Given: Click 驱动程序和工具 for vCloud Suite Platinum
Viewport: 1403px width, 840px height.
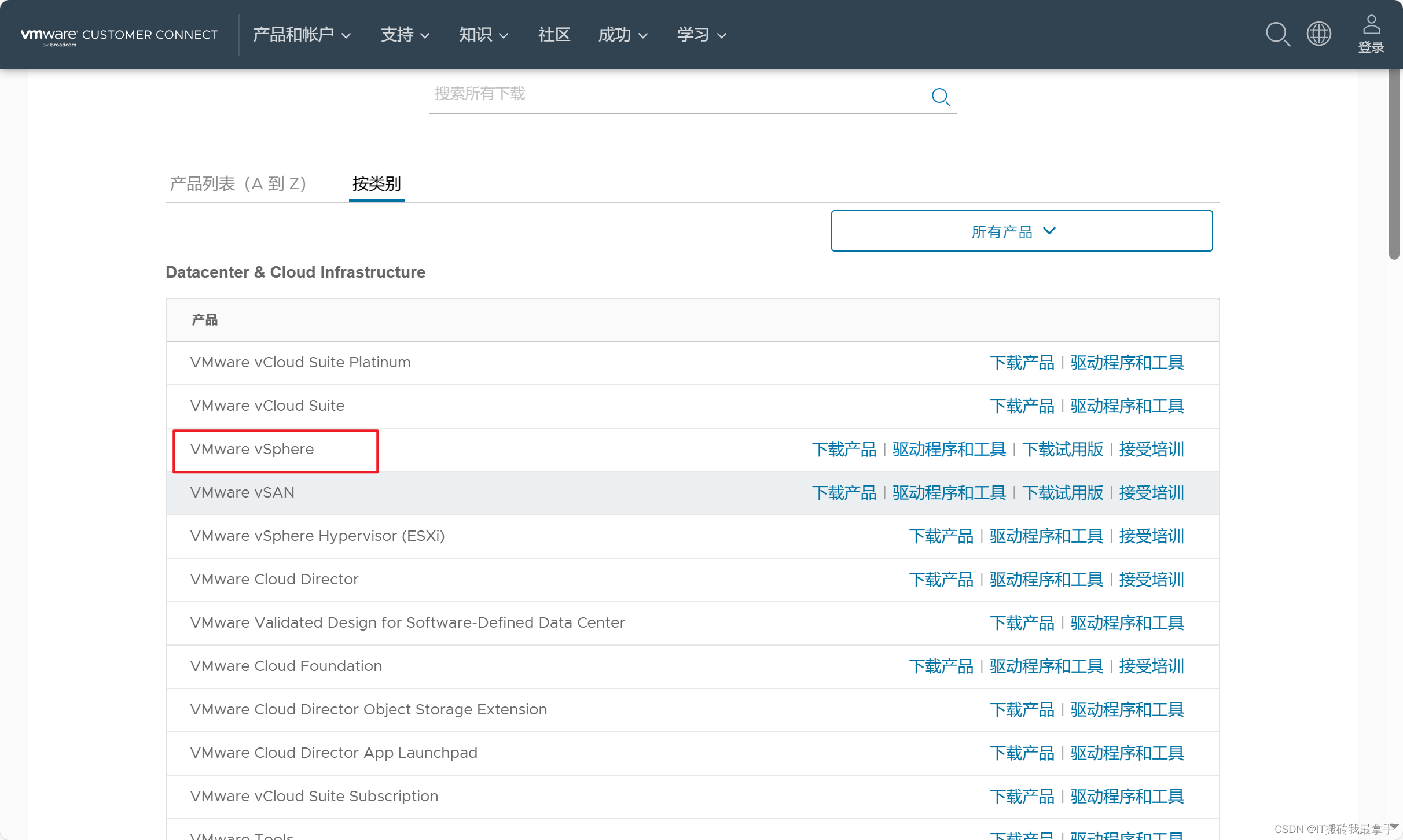Looking at the screenshot, I should (1127, 363).
